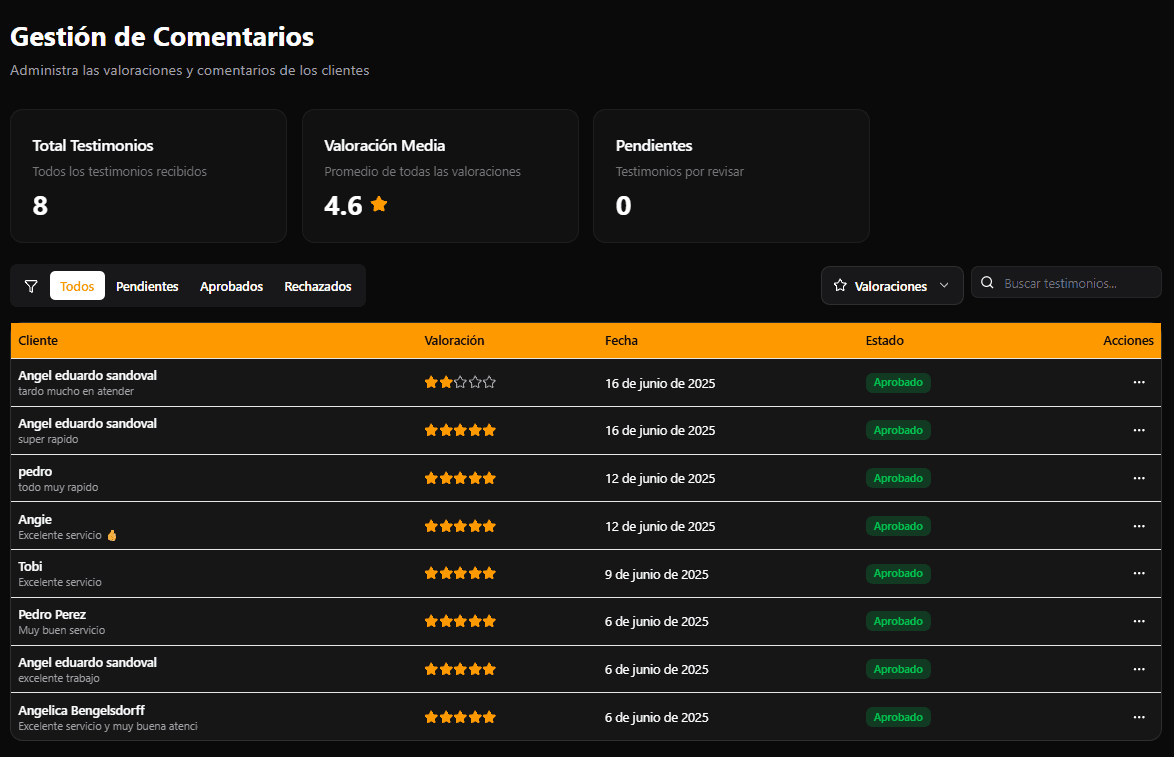Viewport: 1174px width, 757px height.
Task: Click the two-star rating in first row
Action: tap(460, 382)
